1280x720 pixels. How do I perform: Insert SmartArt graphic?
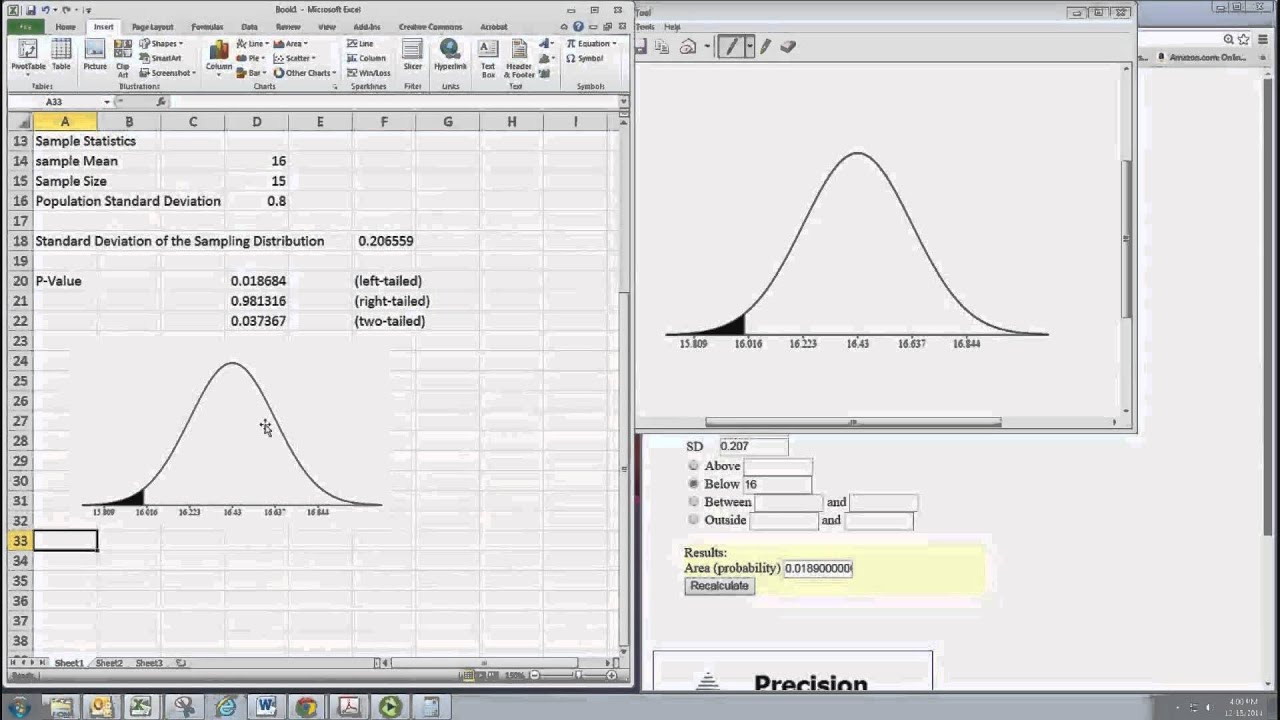pos(159,58)
